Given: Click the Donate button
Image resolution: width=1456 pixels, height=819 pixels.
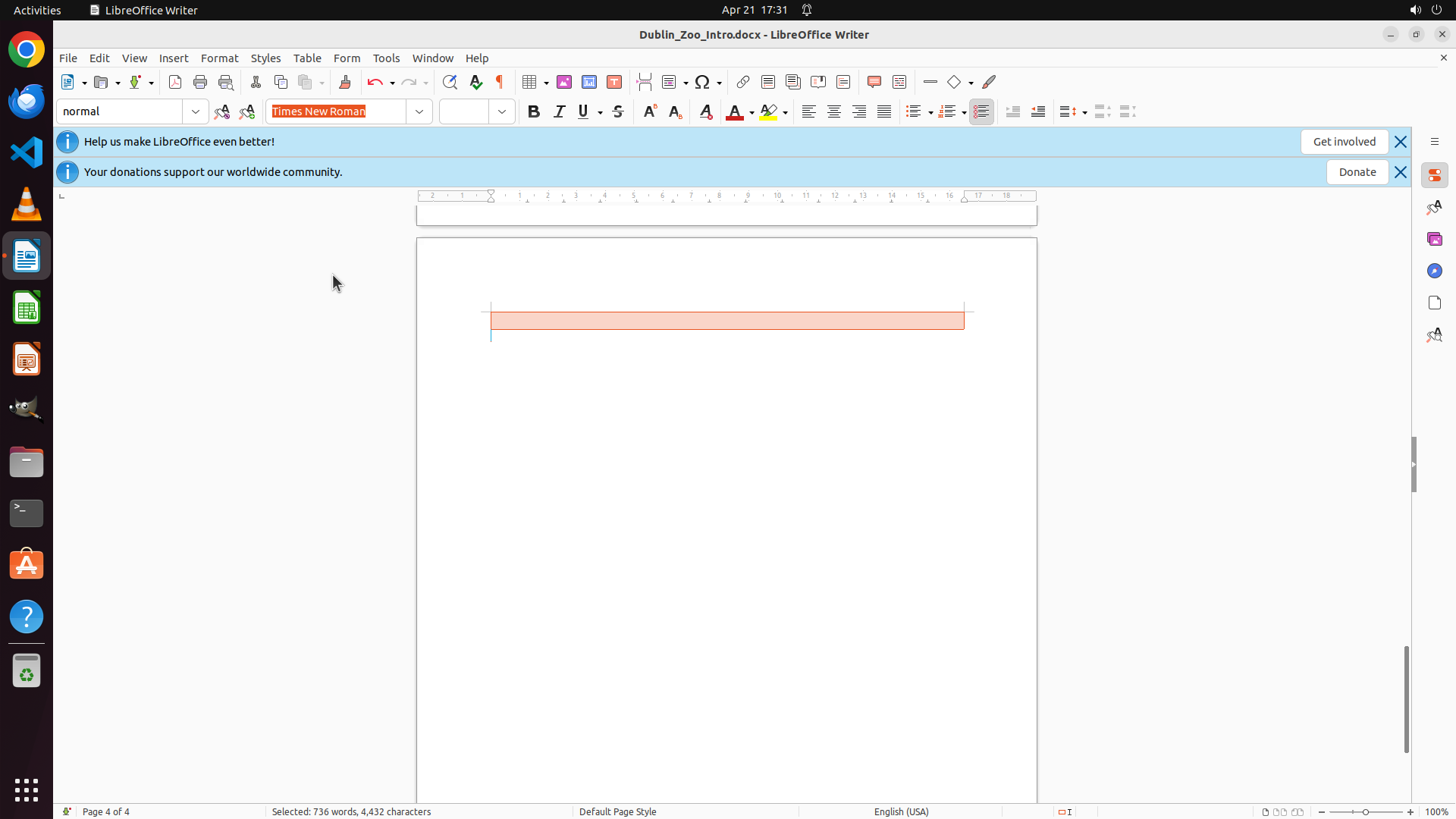Looking at the screenshot, I should 1357,172.
